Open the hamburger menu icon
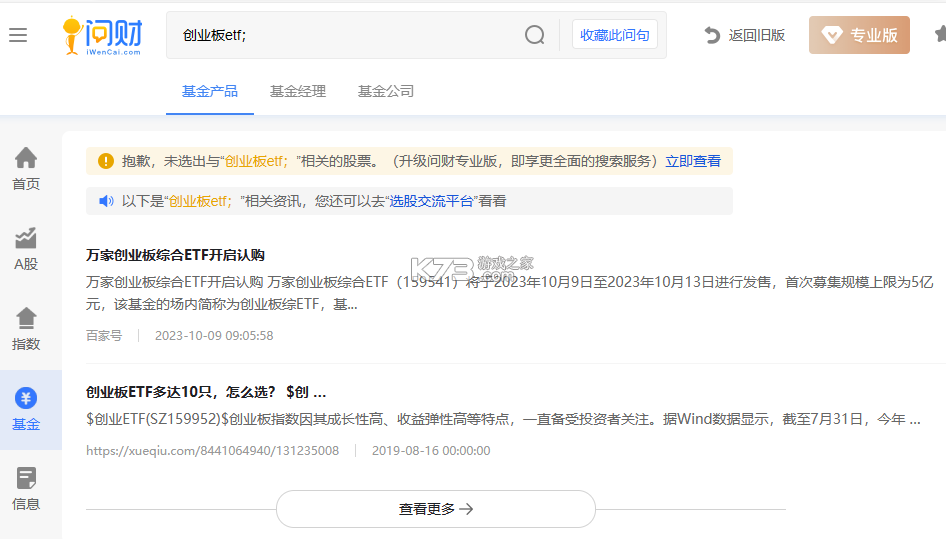This screenshot has height=539, width=946. point(18,35)
